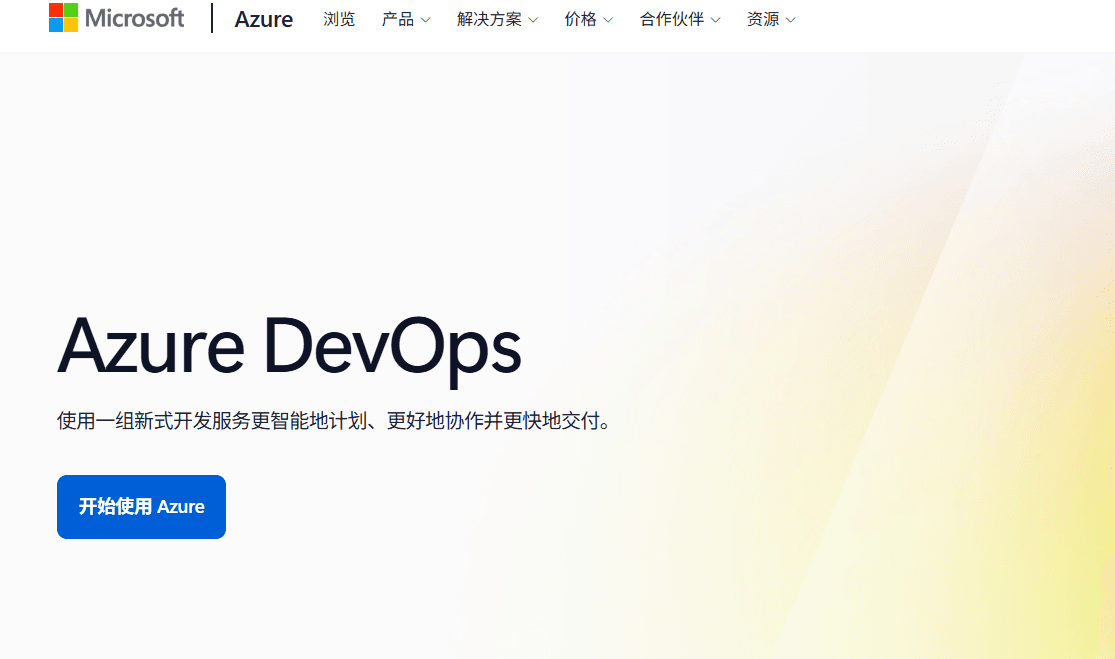Click the 开始使用 Azure button
Viewport: 1115px width, 659px height.
[142, 507]
